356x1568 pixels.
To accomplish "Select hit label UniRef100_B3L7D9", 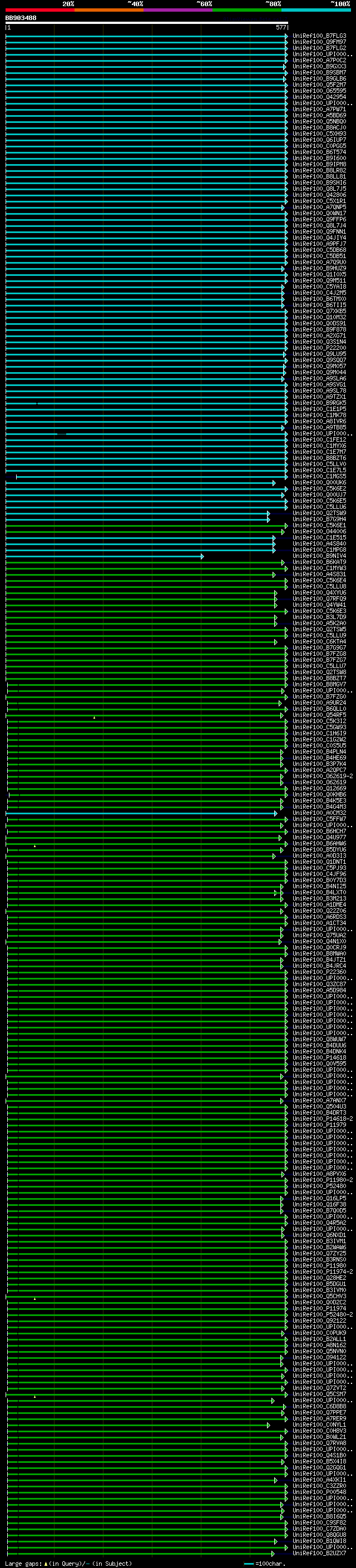I will click(319, 617).
